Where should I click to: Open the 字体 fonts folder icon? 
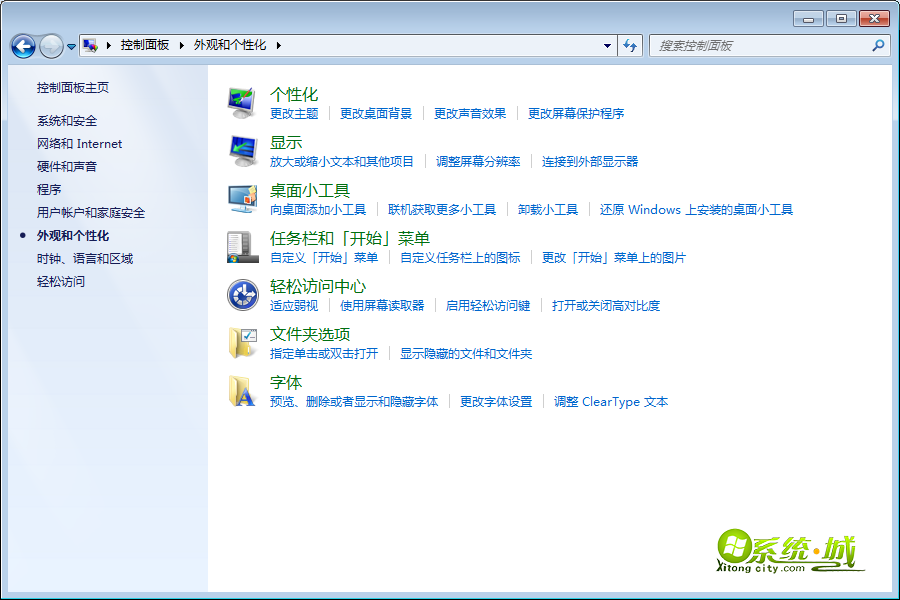(242, 390)
